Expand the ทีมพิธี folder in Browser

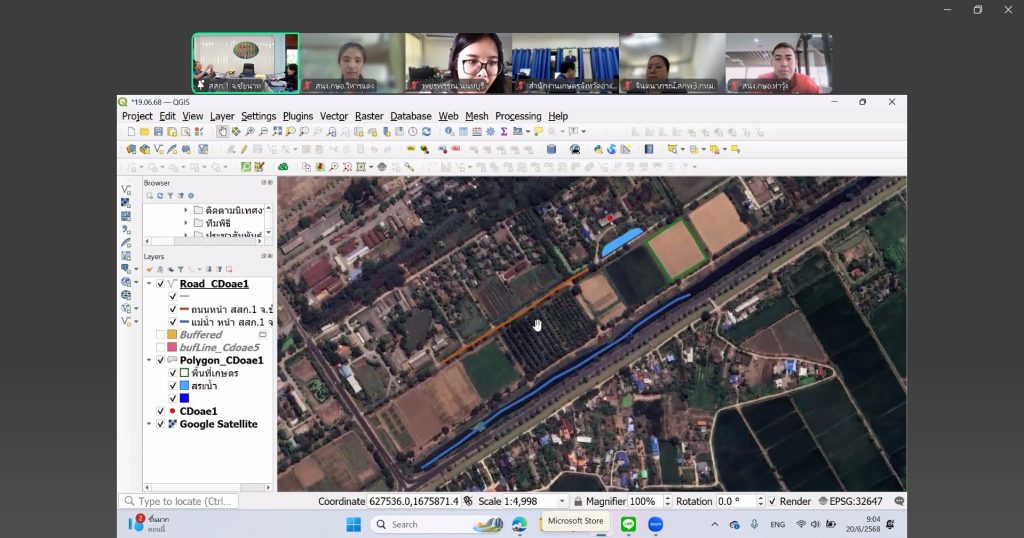click(x=185, y=223)
